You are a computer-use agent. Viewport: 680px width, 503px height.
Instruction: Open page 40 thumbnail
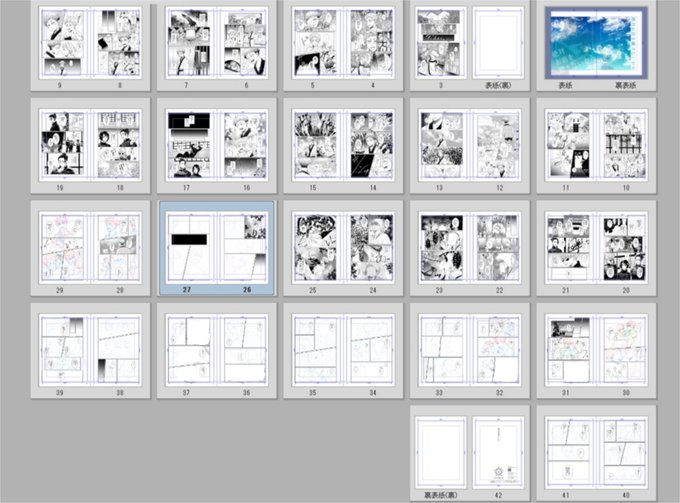point(624,453)
